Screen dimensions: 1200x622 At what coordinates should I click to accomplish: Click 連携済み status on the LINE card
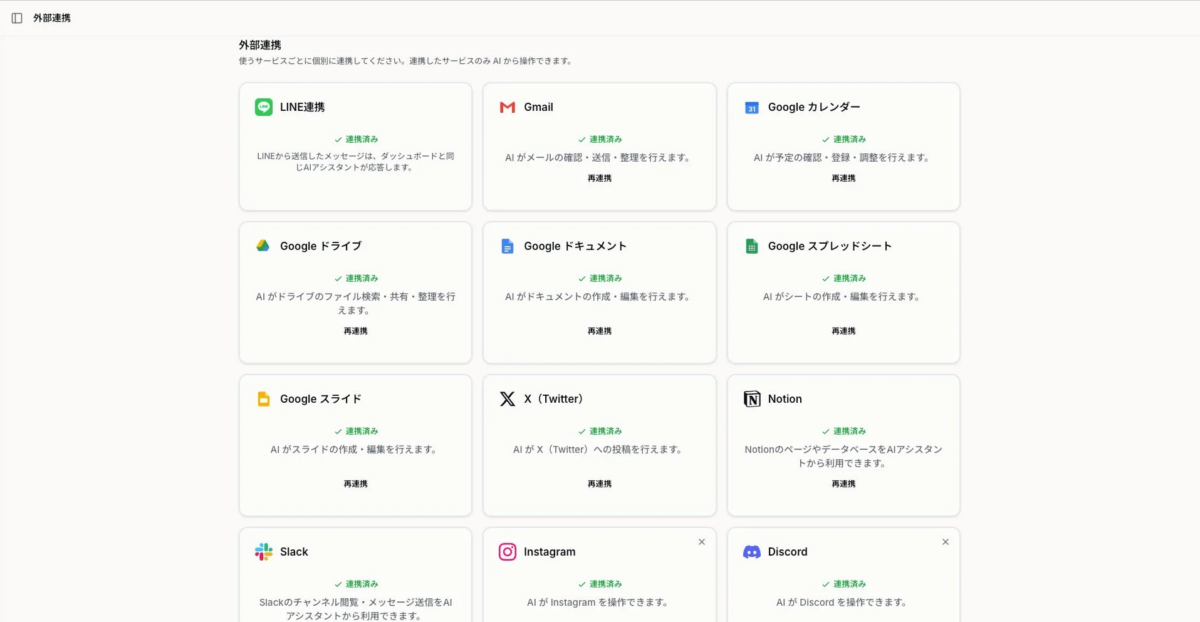(356, 139)
